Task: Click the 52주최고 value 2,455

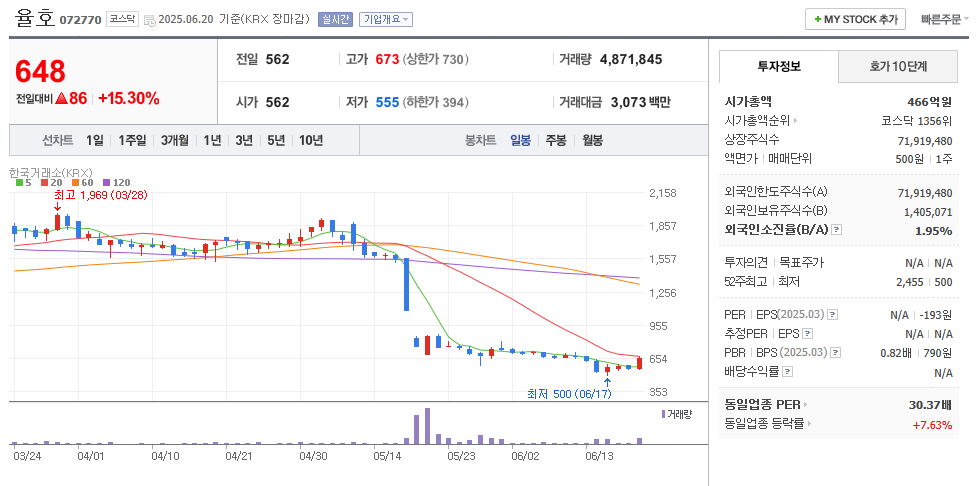Action: (x=909, y=282)
